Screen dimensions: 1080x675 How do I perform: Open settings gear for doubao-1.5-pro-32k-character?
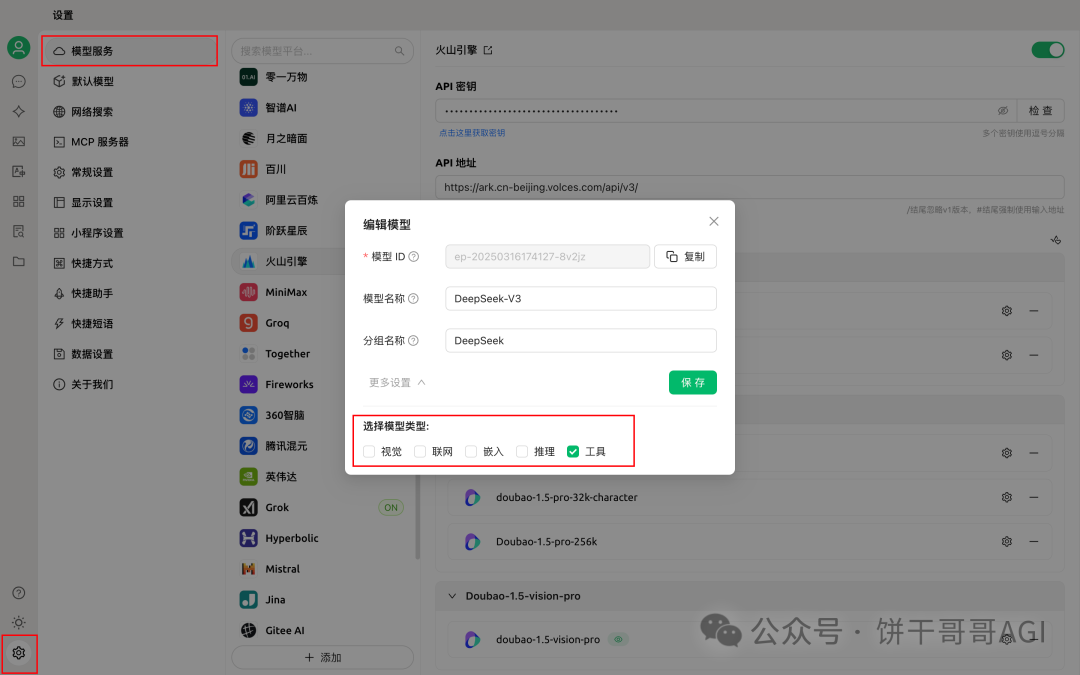[x=1007, y=497]
